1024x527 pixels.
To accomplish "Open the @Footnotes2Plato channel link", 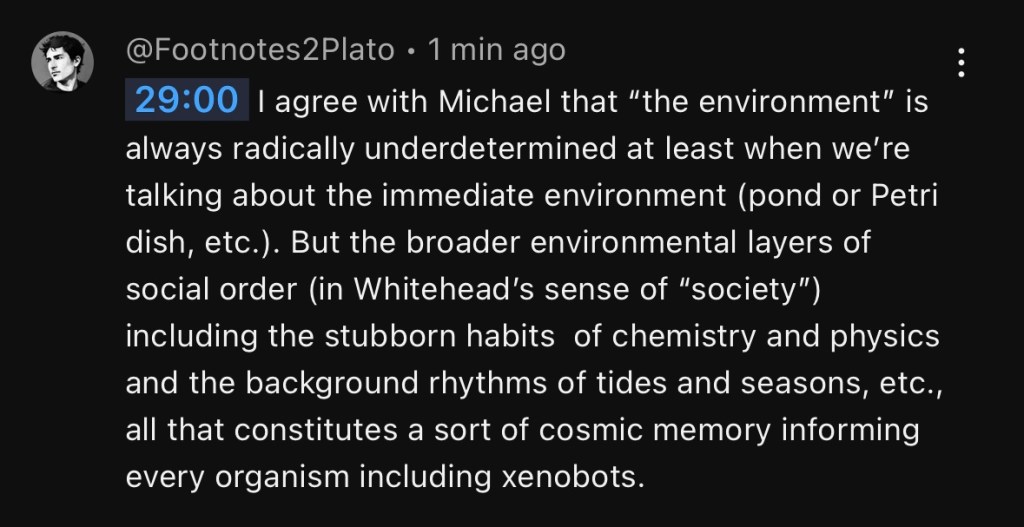I will click(x=260, y=50).
